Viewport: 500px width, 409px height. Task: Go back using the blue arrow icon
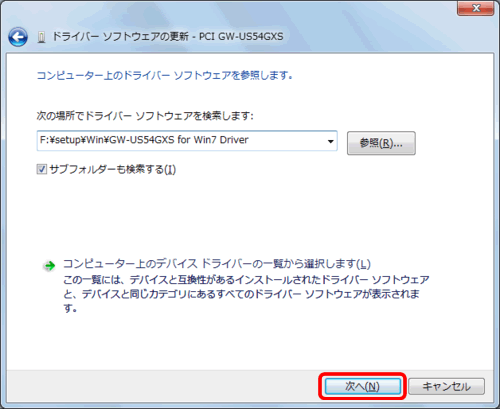point(18,37)
